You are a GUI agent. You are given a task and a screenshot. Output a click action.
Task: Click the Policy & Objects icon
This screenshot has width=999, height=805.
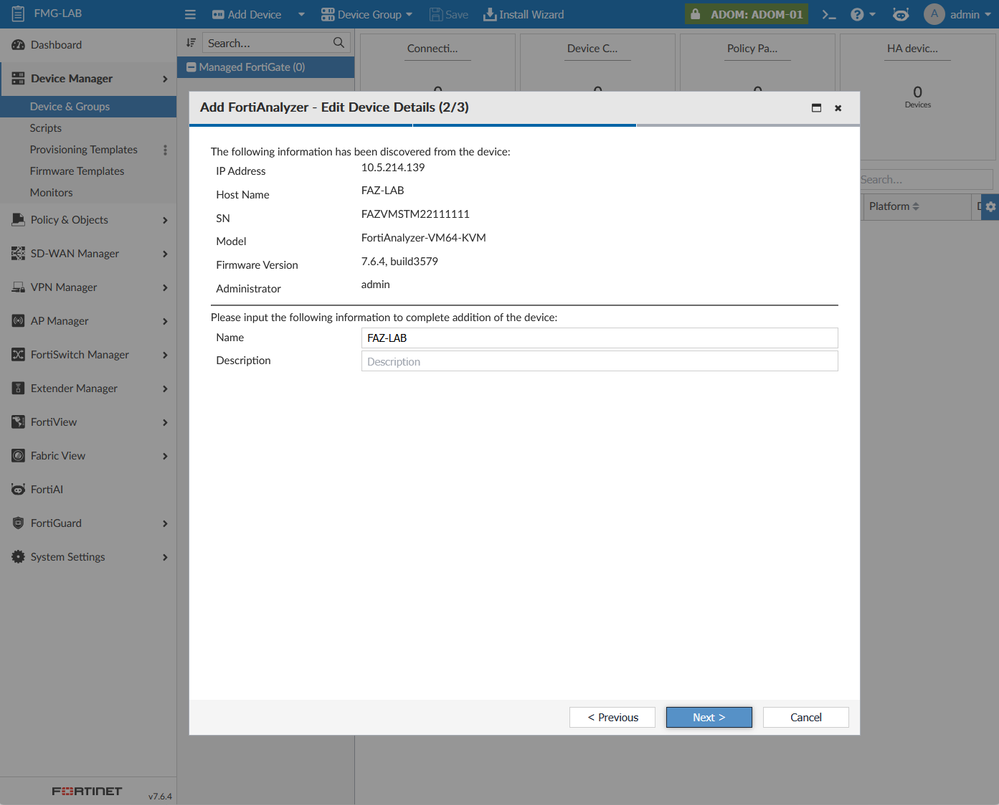18,220
